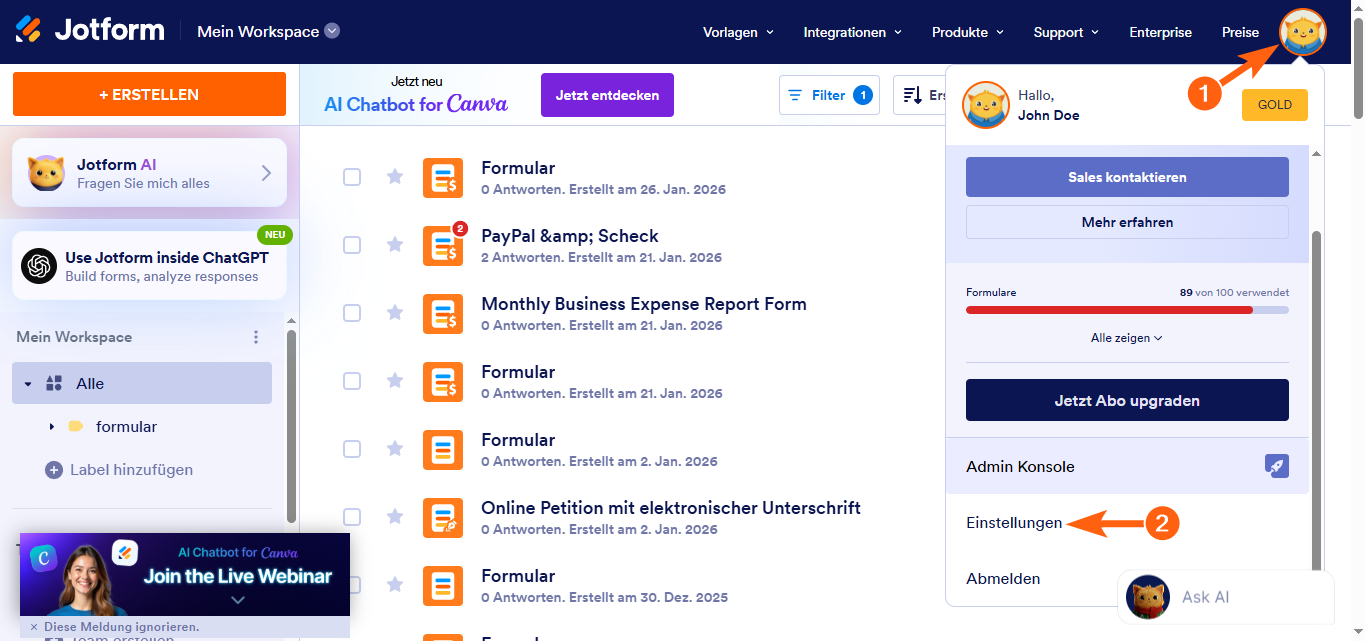Expand Alle zeigen usage details

tap(1126, 338)
